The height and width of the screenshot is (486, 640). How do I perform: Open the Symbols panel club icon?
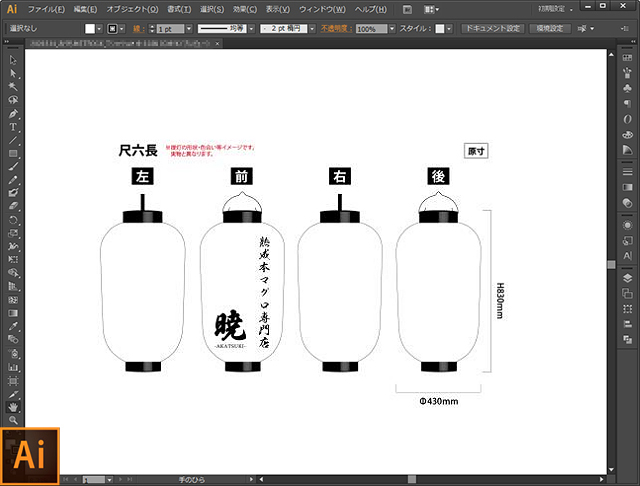(x=627, y=88)
